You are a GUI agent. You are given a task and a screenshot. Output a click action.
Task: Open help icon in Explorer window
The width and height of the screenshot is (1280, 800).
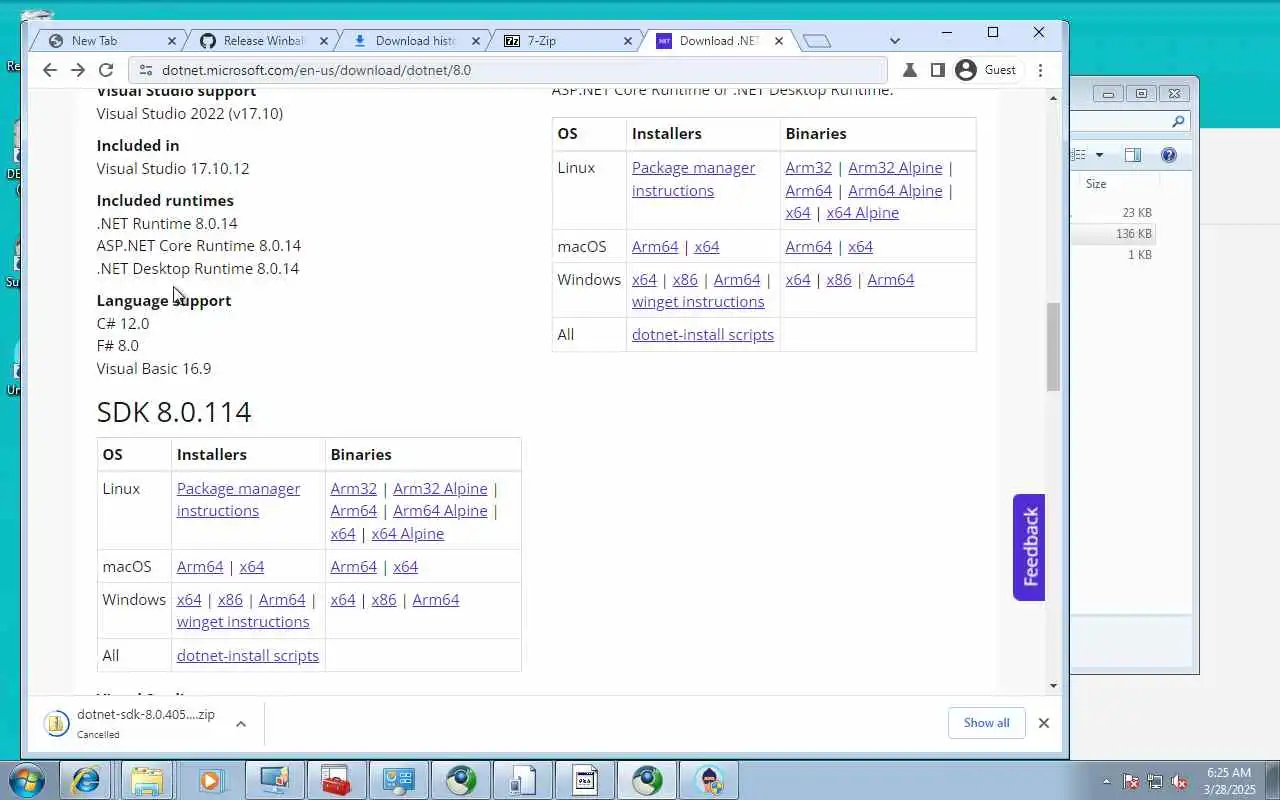pos(1169,155)
